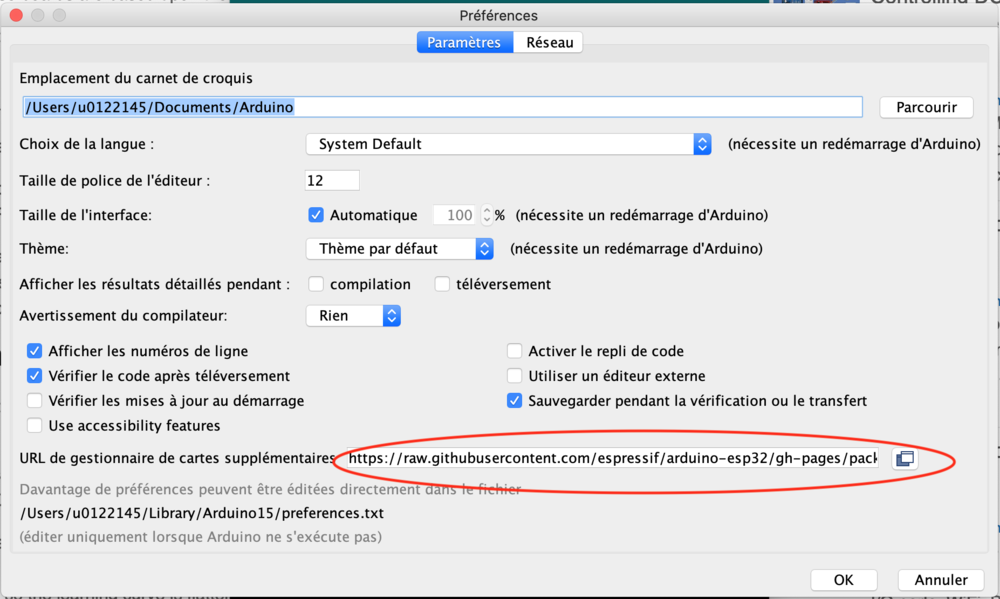Enable Utiliser un éditeur externe

pos(514,376)
